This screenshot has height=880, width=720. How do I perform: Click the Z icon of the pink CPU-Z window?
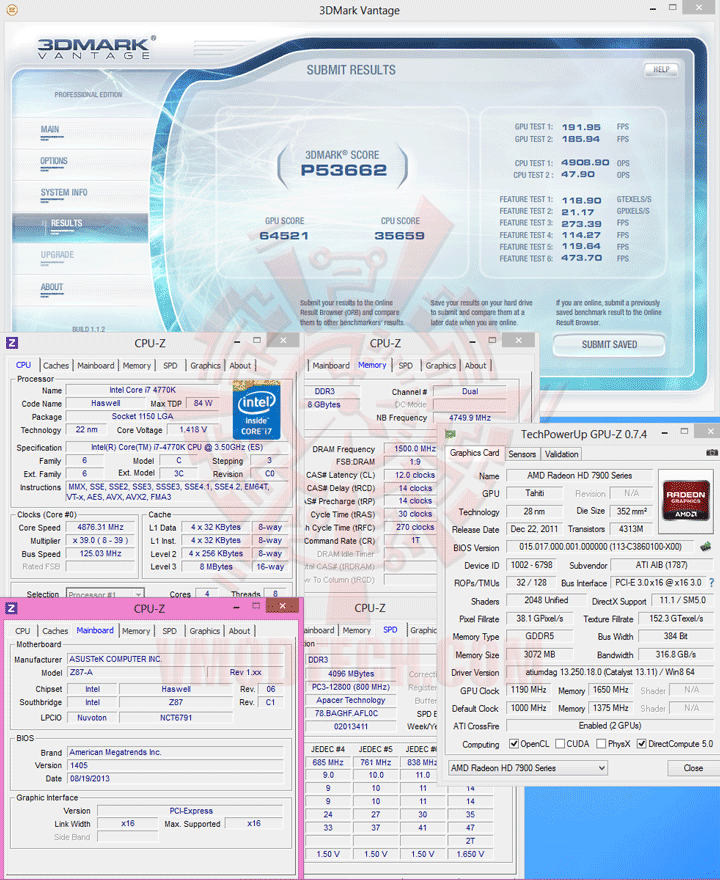point(11,608)
